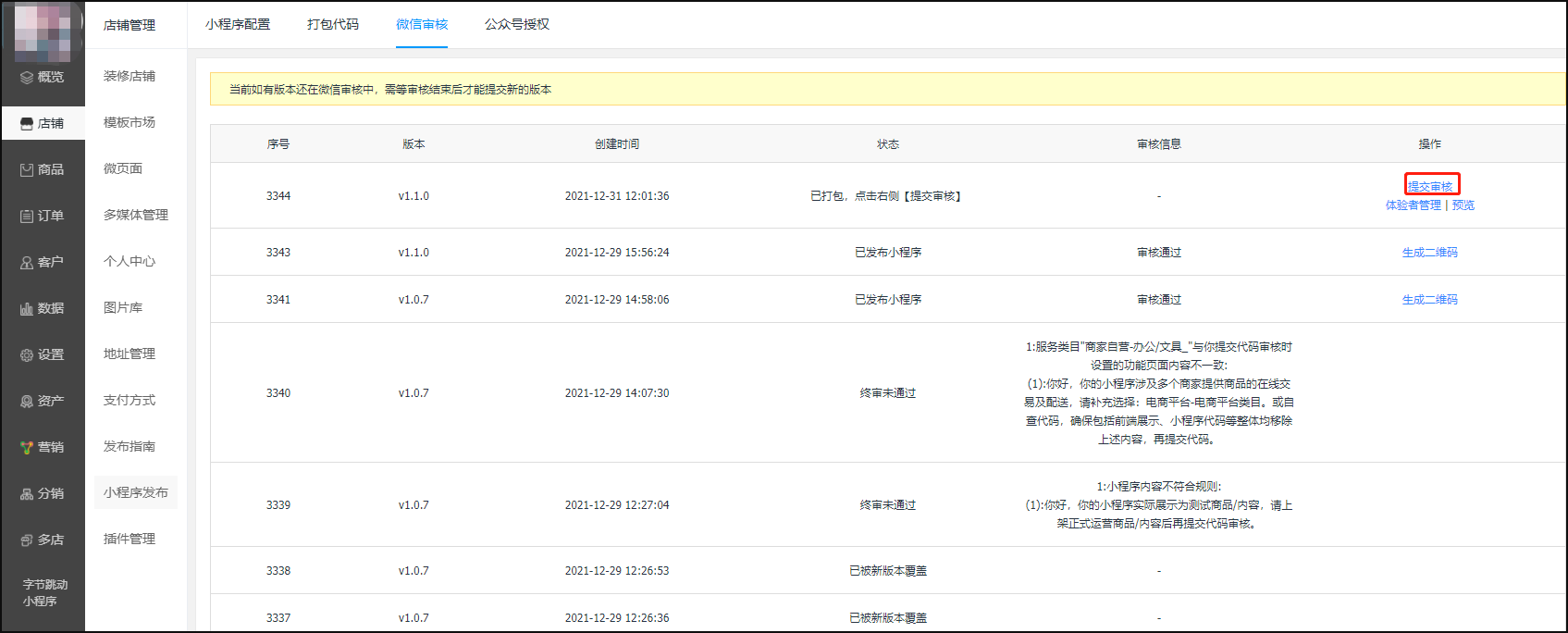
Task: Click the 预览 preview link
Action: tap(1463, 205)
